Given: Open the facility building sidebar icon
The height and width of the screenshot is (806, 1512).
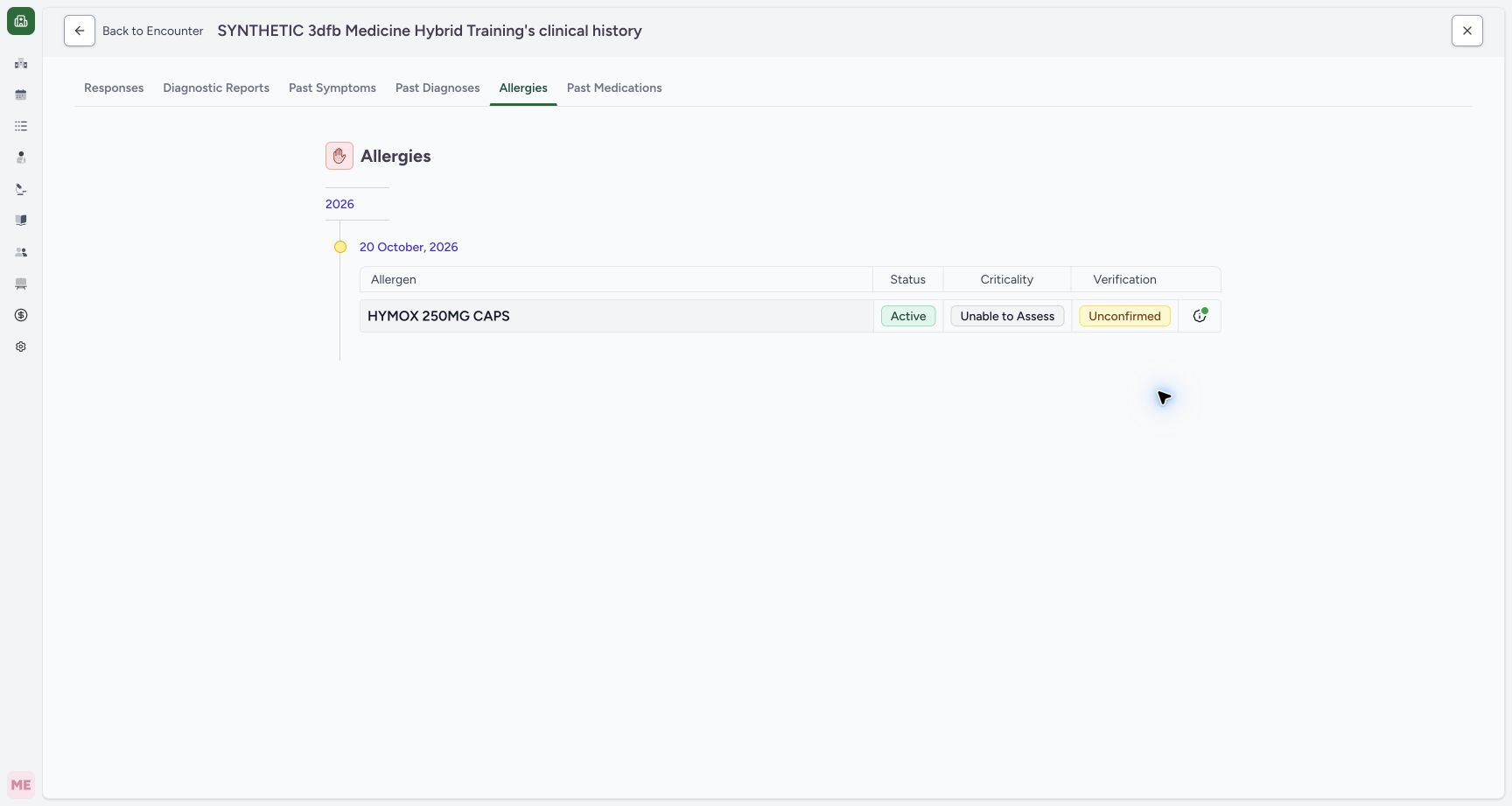Looking at the screenshot, I should (x=21, y=63).
